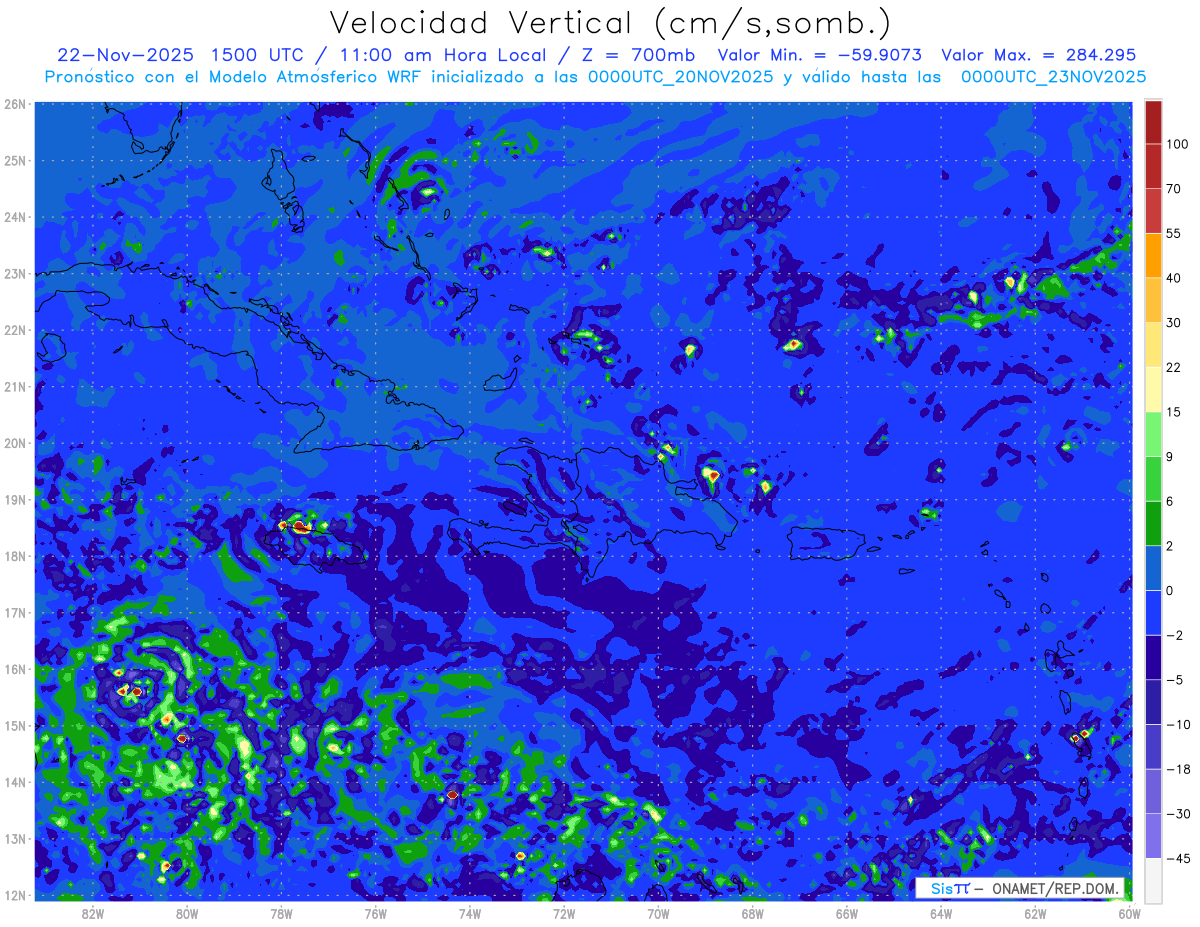This screenshot has width=1200, height=927.
Task: Click the '-45' color bar label
Action: click(1177, 858)
